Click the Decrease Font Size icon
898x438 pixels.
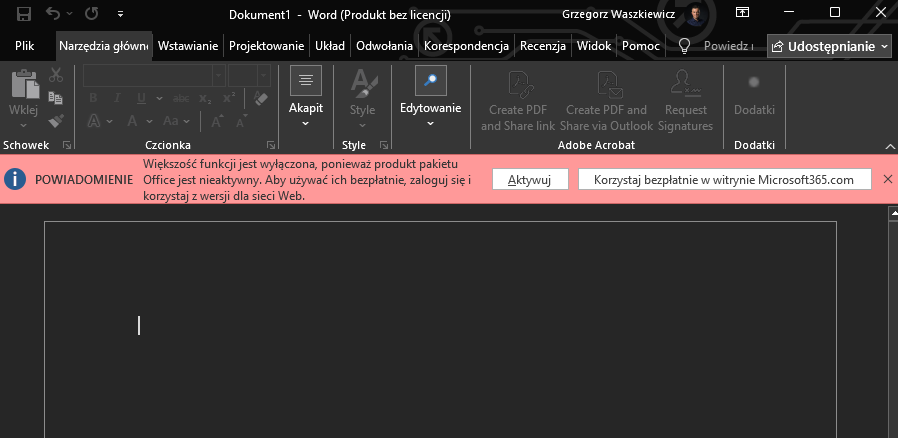coord(242,121)
